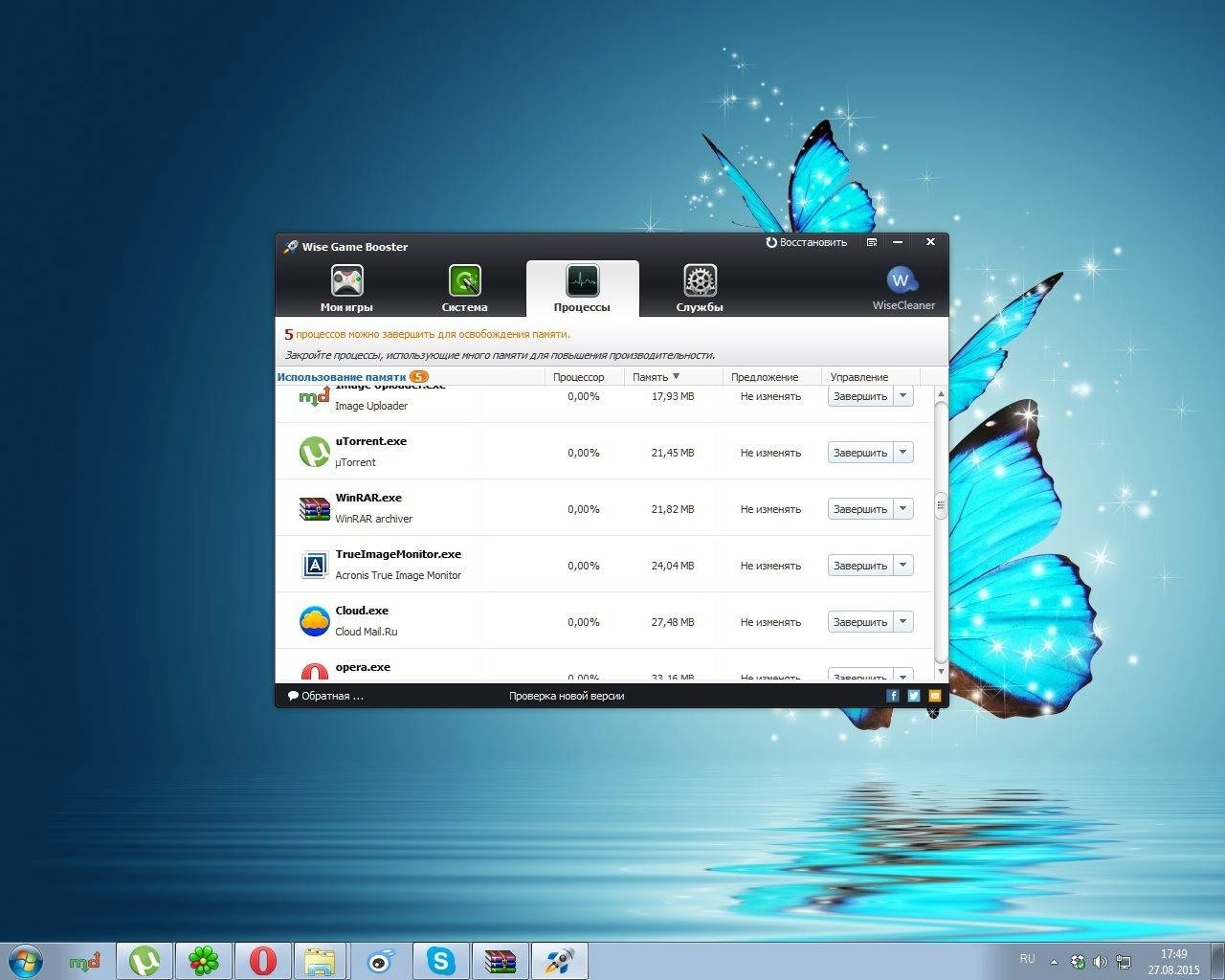Open the Twitter icon in status bar
1225x980 pixels.
click(x=914, y=696)
